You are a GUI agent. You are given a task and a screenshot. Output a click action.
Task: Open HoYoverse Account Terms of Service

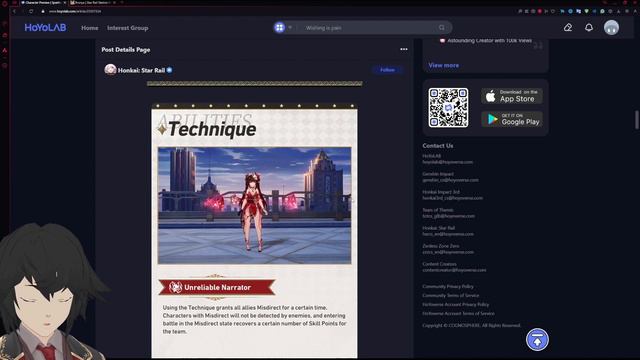click(458, 313)
